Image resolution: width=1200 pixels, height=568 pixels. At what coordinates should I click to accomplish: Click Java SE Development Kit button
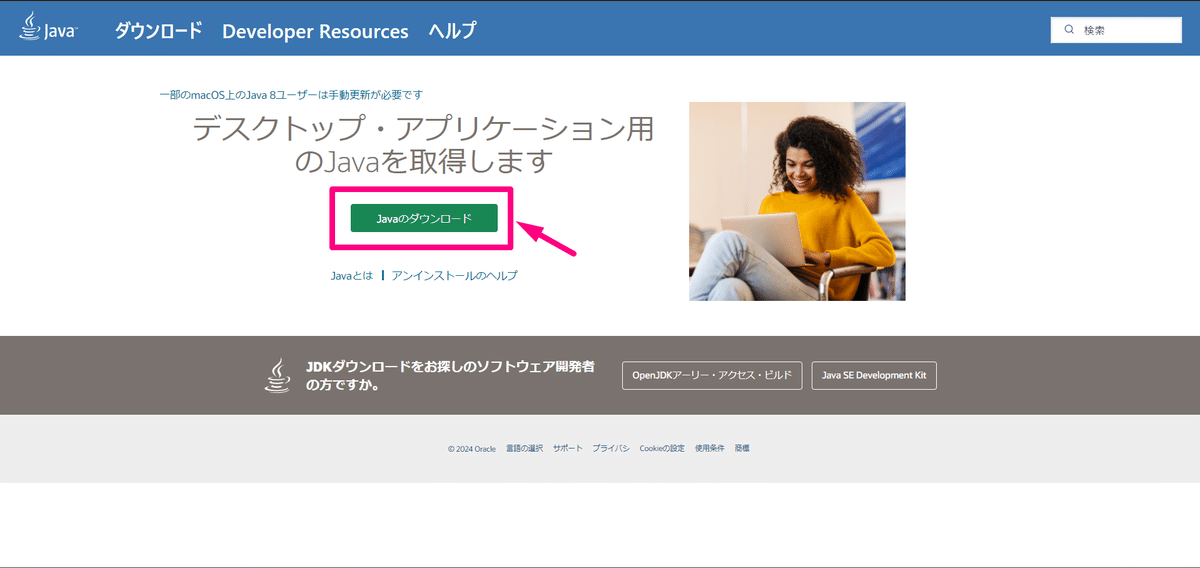point(874,375)
